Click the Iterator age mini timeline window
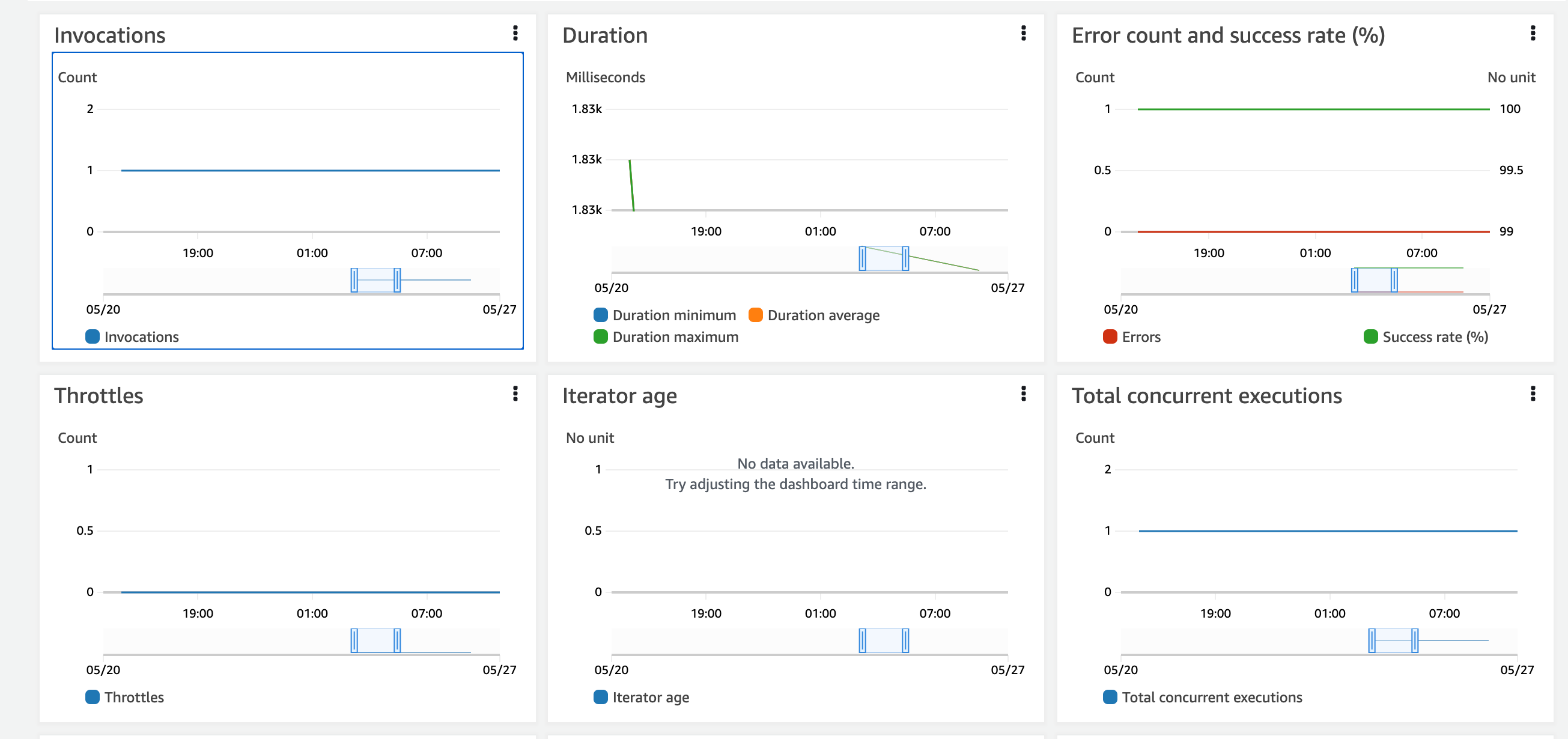 (883, 640)
